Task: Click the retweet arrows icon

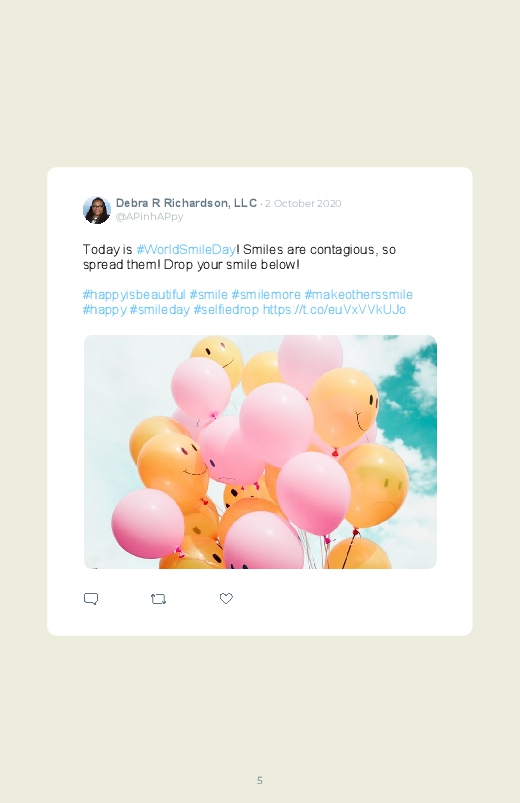Action: pos(158,599)
